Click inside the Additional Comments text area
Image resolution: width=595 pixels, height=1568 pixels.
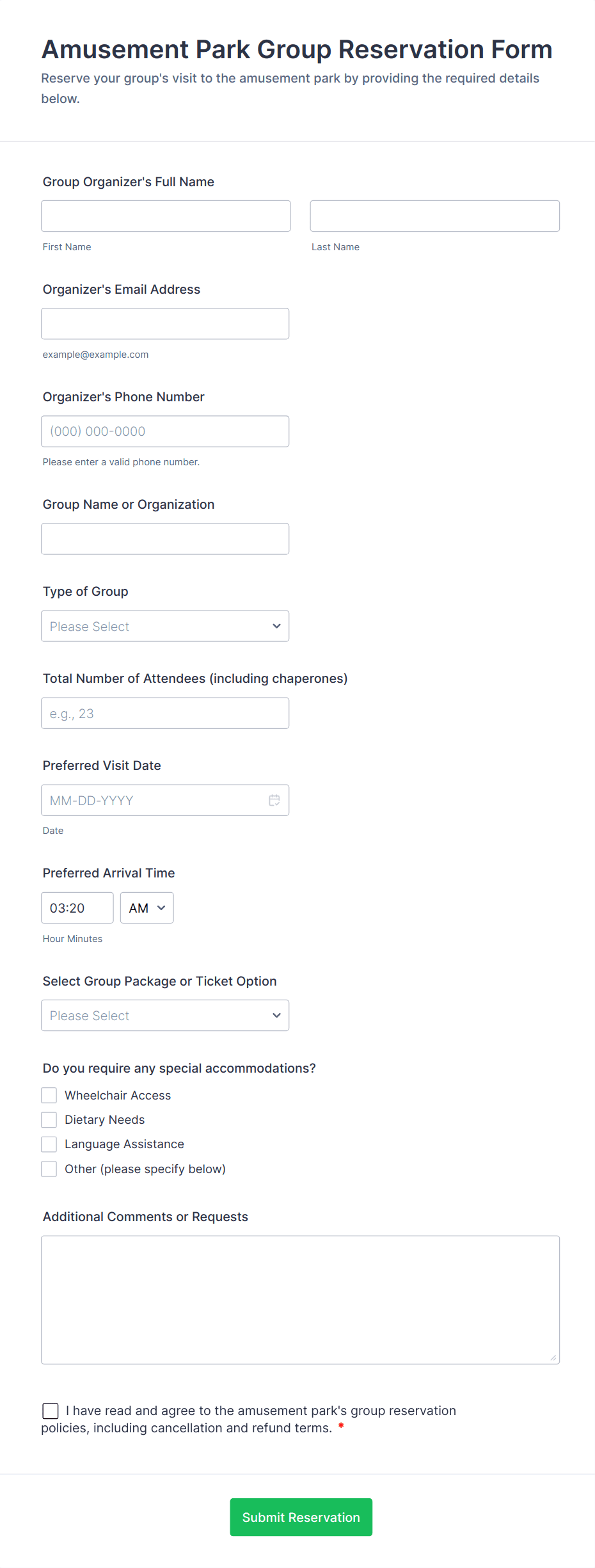(300, 1299)
